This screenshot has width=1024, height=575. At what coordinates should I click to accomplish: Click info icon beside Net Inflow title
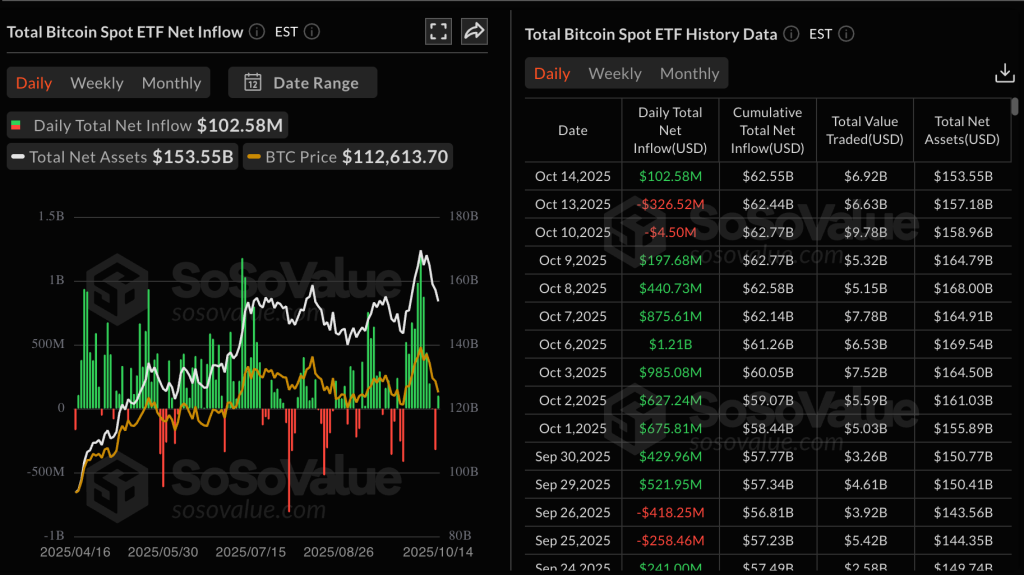(257, 32)
